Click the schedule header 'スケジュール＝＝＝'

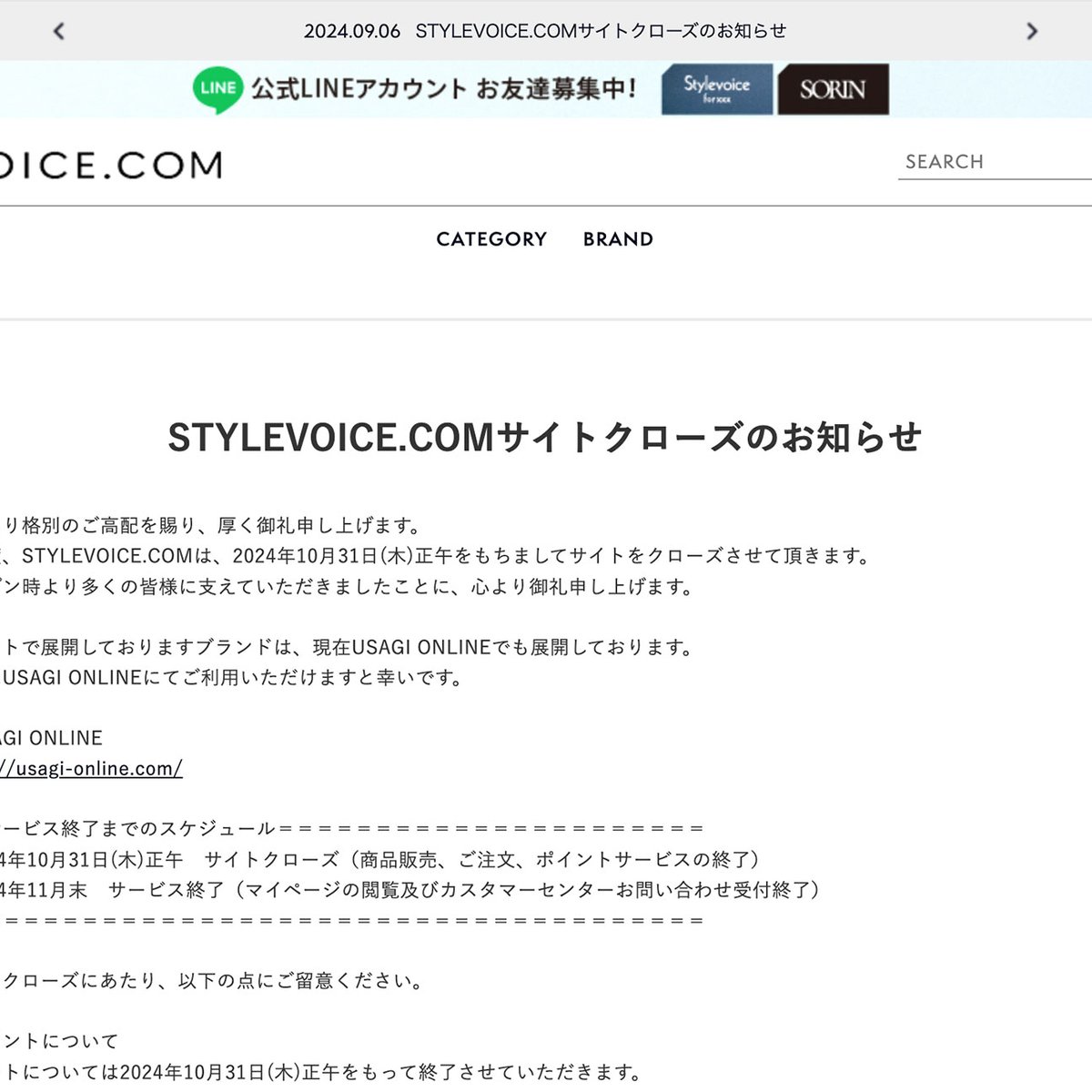click(x=352, y=829)
